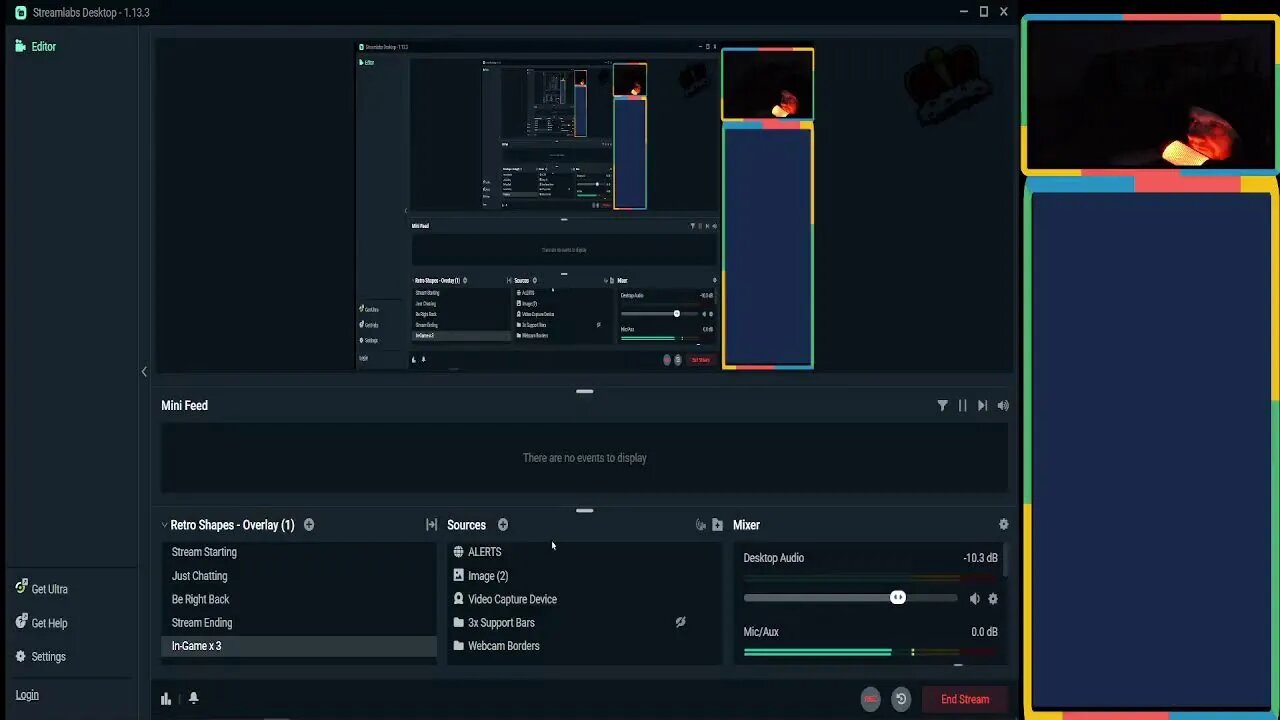The height and width of the screenshot is (720, 1280).
Task: Toggle the replay buffer button
Action: pyautogui.click(x=901, y=700)
